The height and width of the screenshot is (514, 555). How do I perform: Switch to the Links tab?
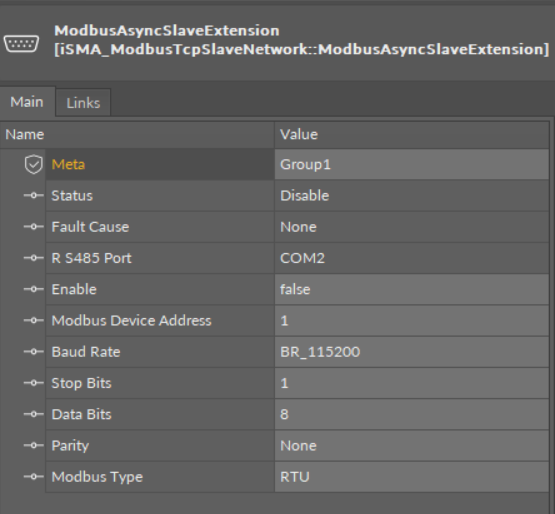pos(83,103)
